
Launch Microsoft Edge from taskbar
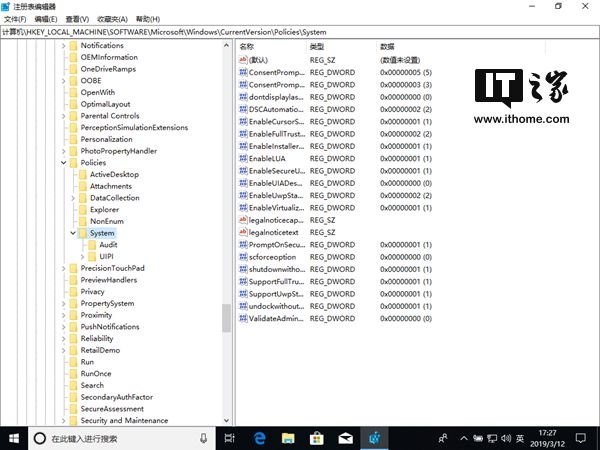pos(260,438)
